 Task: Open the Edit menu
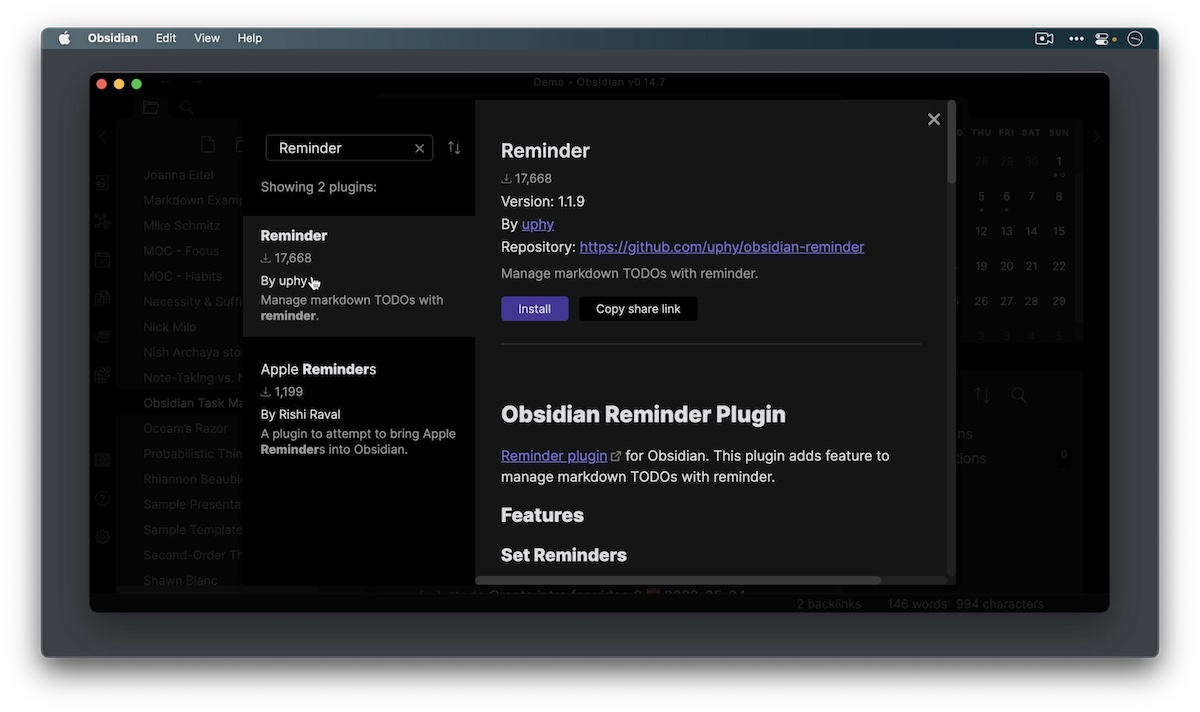(166, 38)
